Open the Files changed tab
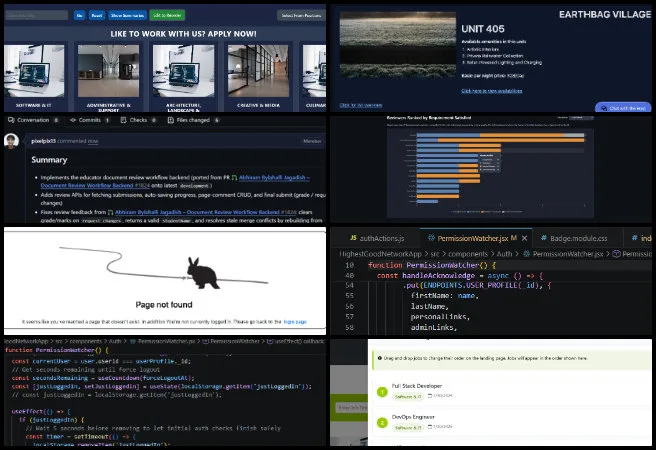Image resolution: width=656 pixels, height=450 pixels. point(193,120)
